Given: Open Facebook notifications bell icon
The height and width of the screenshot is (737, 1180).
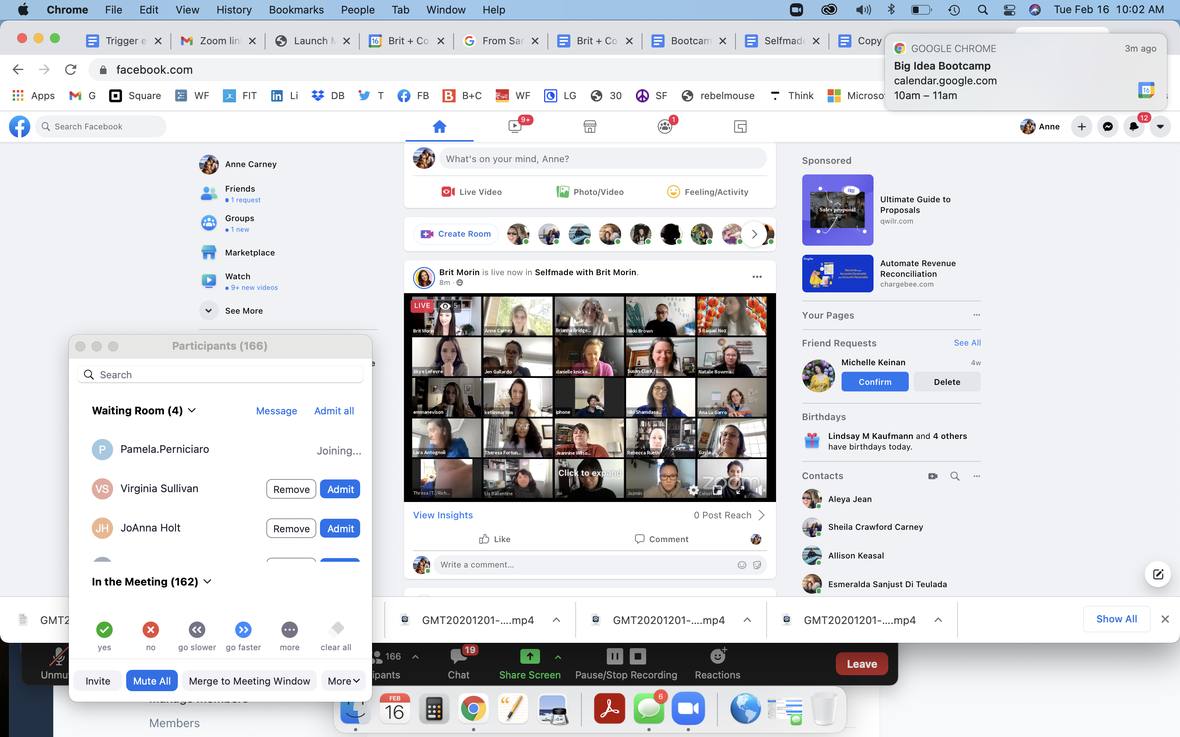Looking at the screenshot, I should [1134, 126].
